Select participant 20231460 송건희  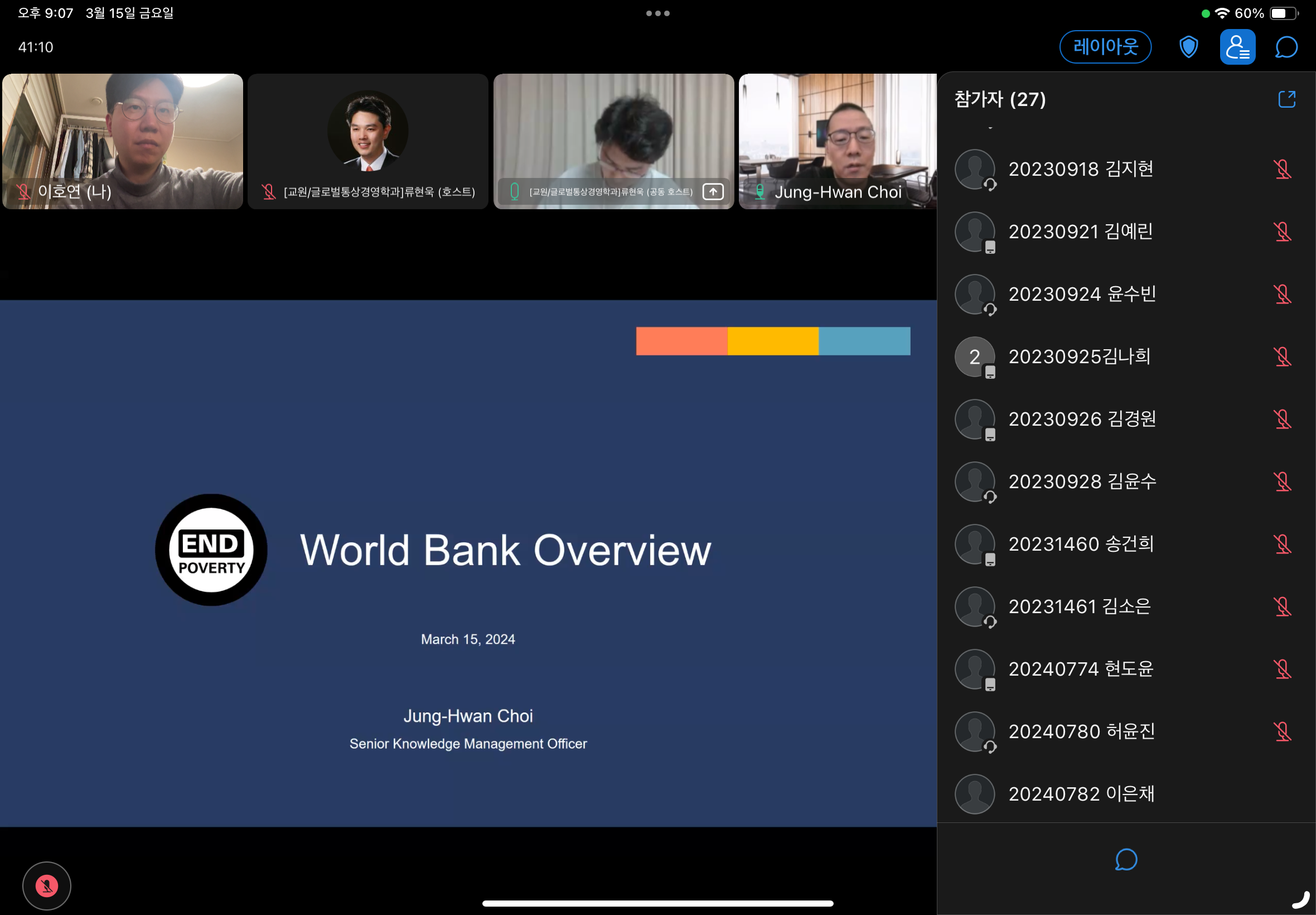pos(1126,544)
